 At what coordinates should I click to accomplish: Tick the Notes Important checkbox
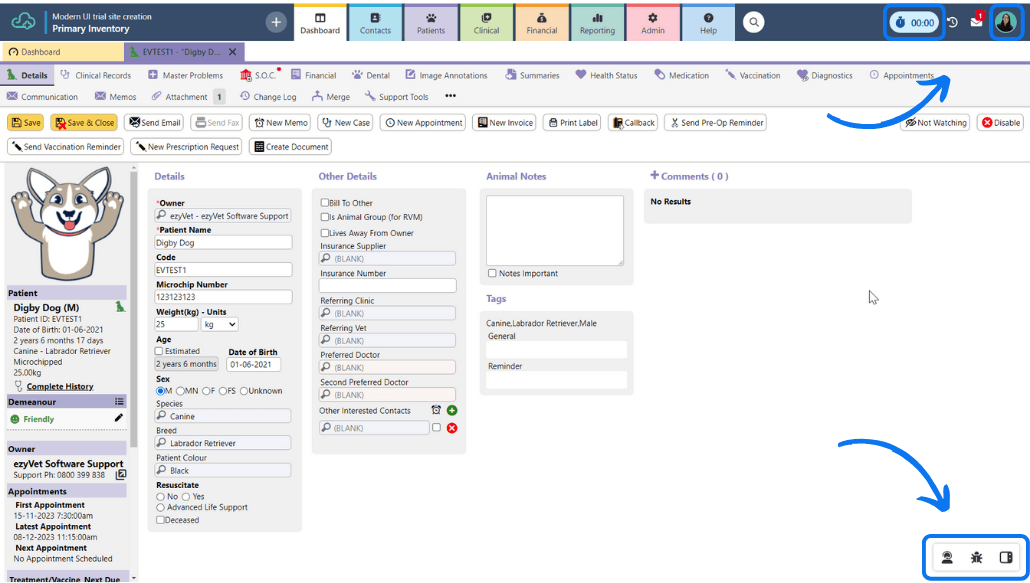492,273
